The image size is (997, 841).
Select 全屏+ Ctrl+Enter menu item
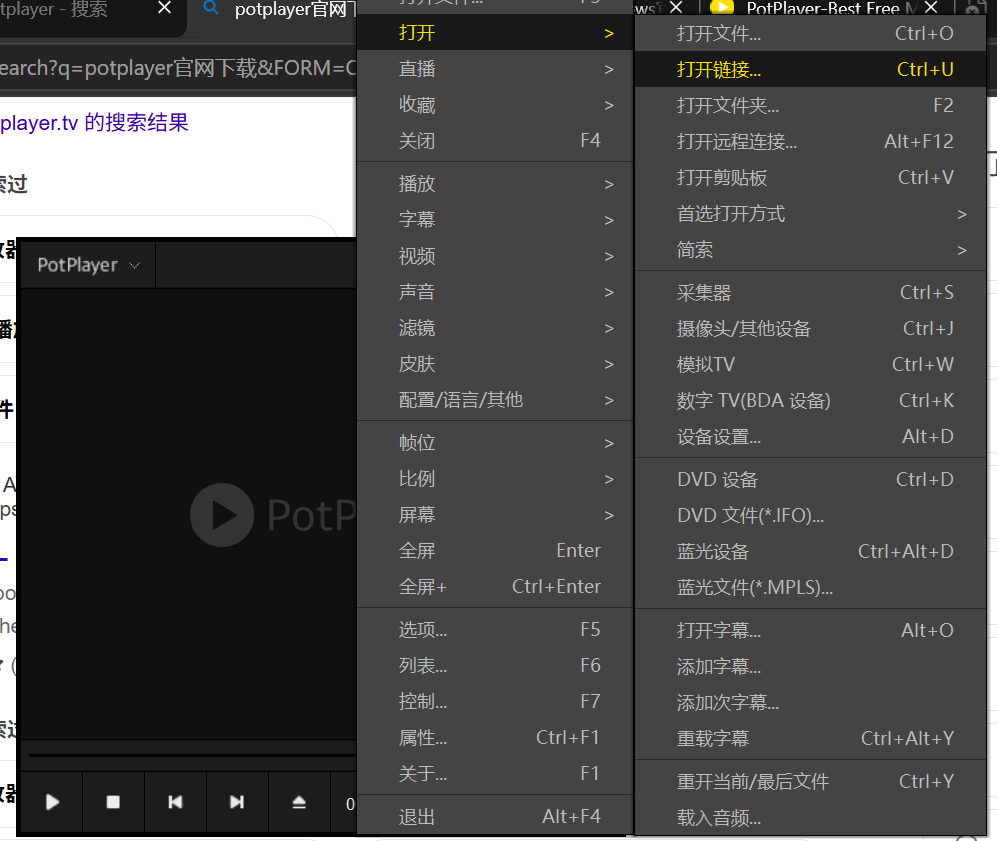[x=495, y=587]
